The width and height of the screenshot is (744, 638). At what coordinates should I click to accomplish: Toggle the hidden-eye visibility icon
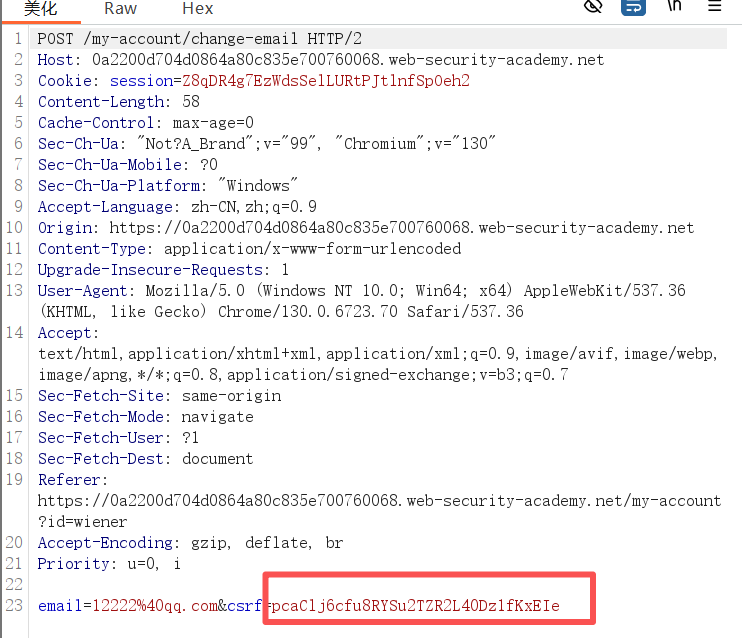pos(593,7)
